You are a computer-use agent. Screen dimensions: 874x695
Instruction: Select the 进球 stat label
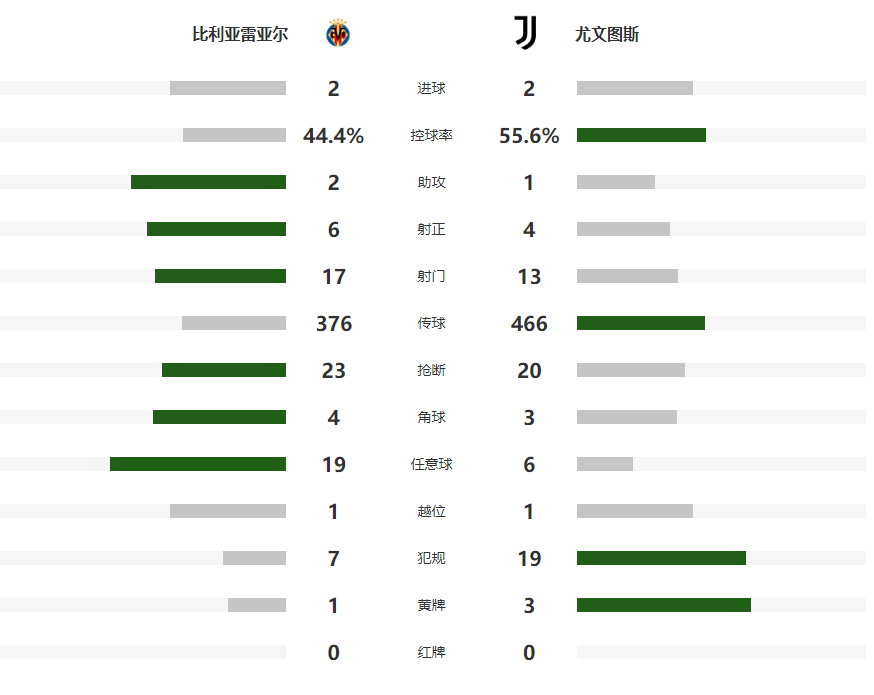click(431, 89)
